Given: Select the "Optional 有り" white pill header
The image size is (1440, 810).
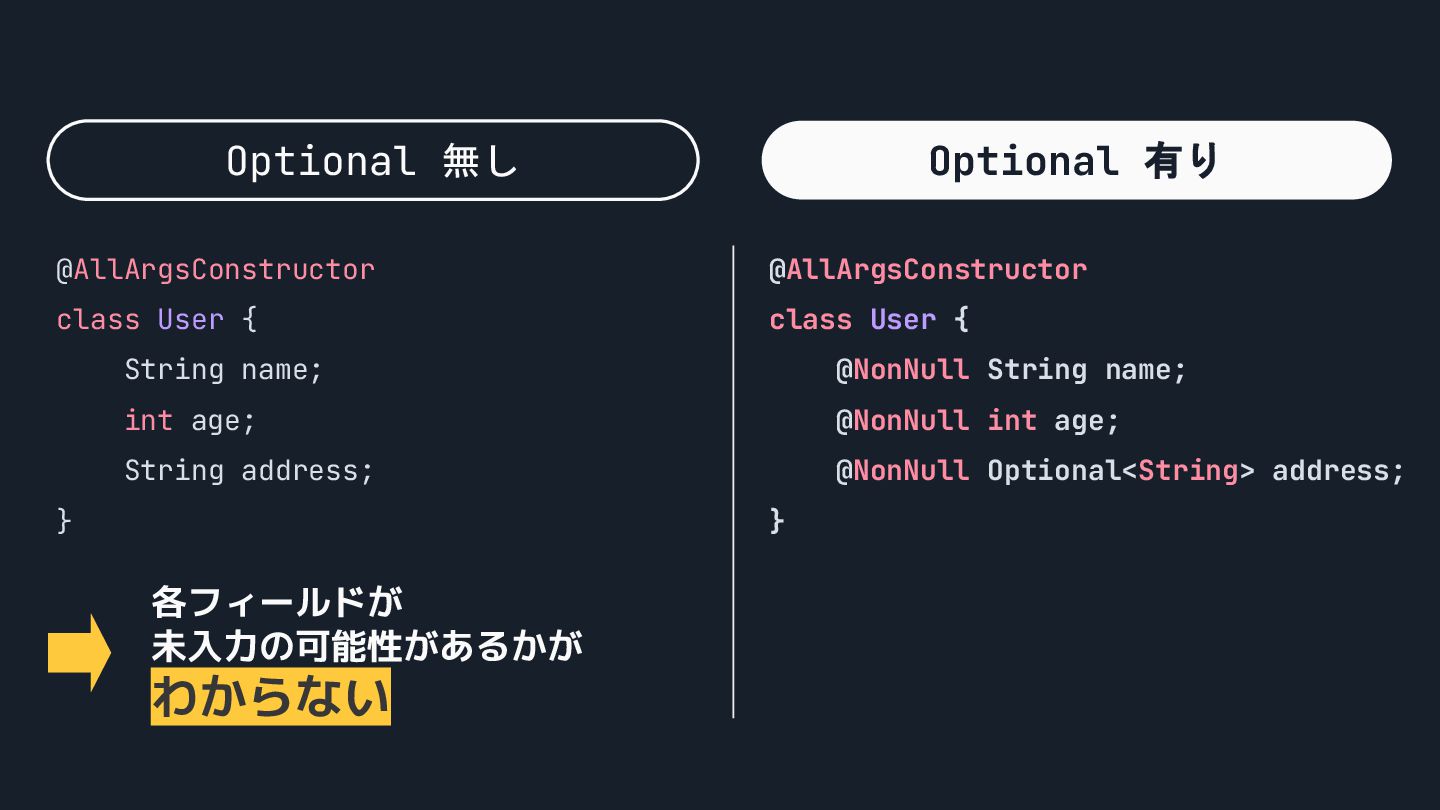Looking at the screenshot, I should (1076, 160).
